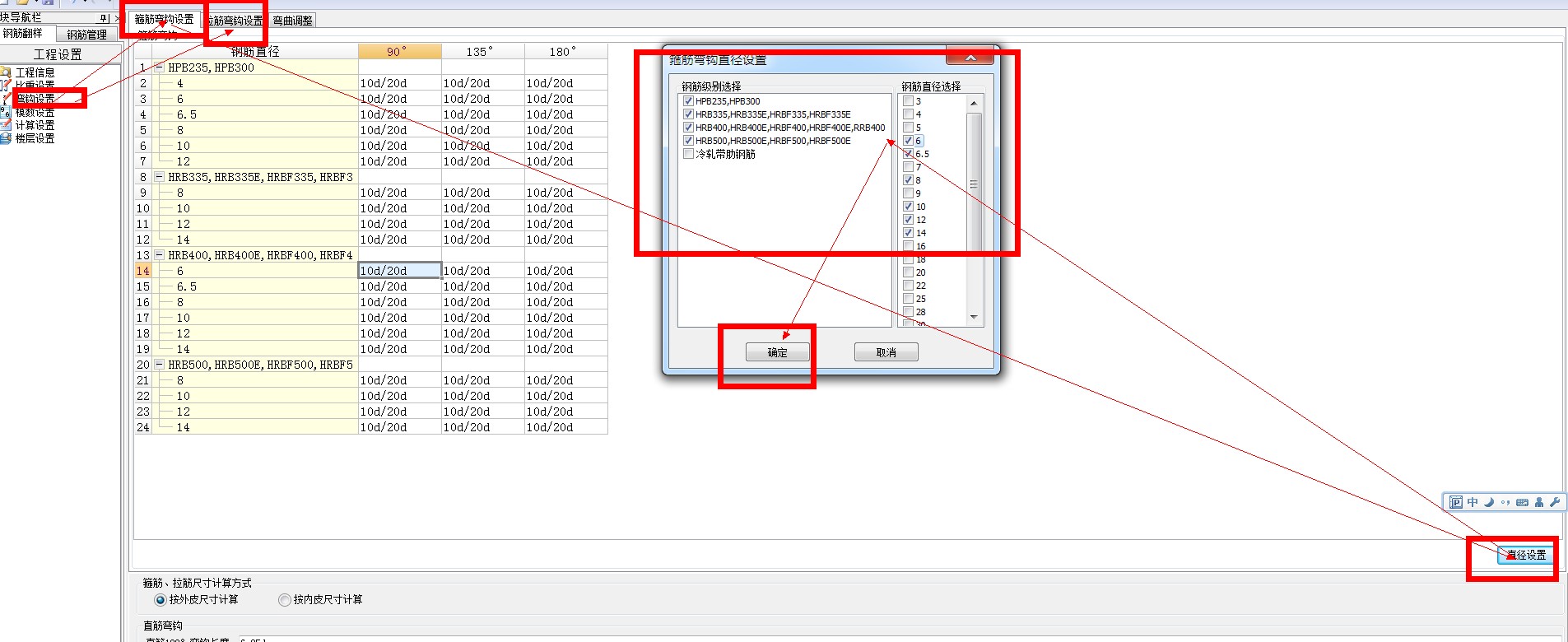Open the IME soft keyboard icon
The image size is (1568, 642).
(1522, 502)
